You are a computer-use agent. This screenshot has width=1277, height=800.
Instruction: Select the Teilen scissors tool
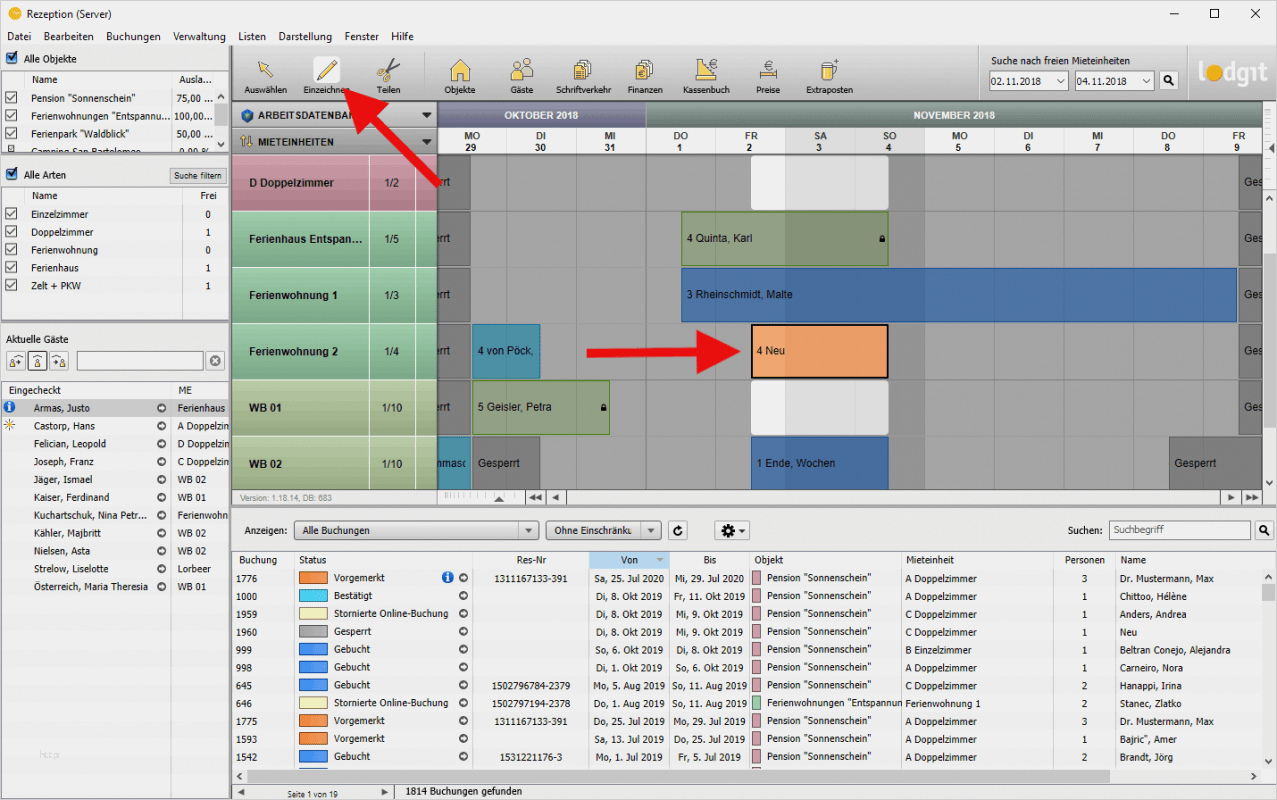pos(388,74)
